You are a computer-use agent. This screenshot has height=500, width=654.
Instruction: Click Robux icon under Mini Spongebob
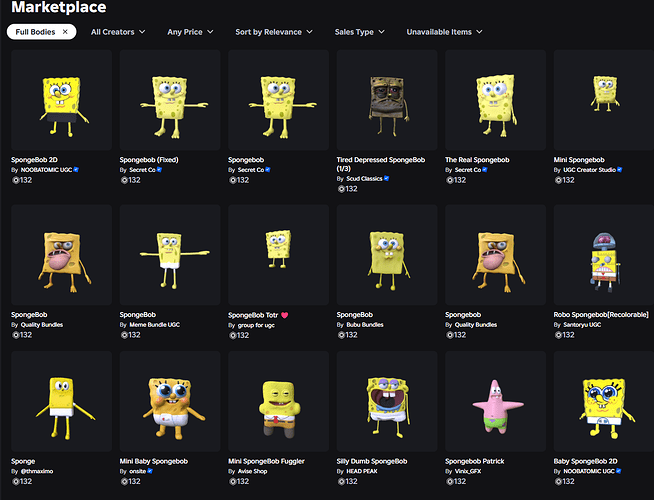558,180
